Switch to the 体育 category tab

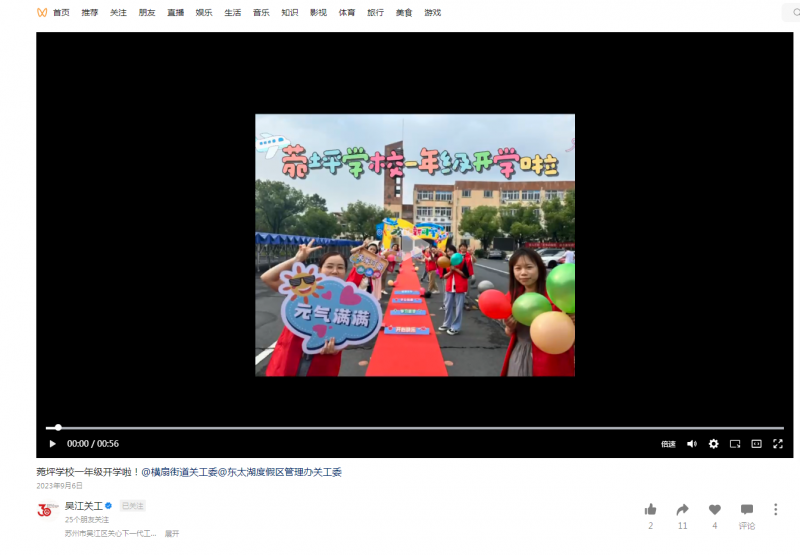pos(347,12)
